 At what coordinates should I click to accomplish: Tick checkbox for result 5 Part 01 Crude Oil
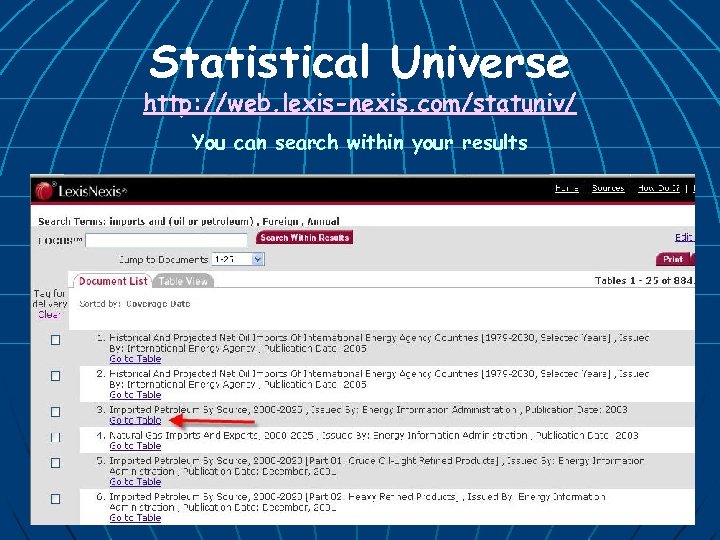(x=56, y=463)
